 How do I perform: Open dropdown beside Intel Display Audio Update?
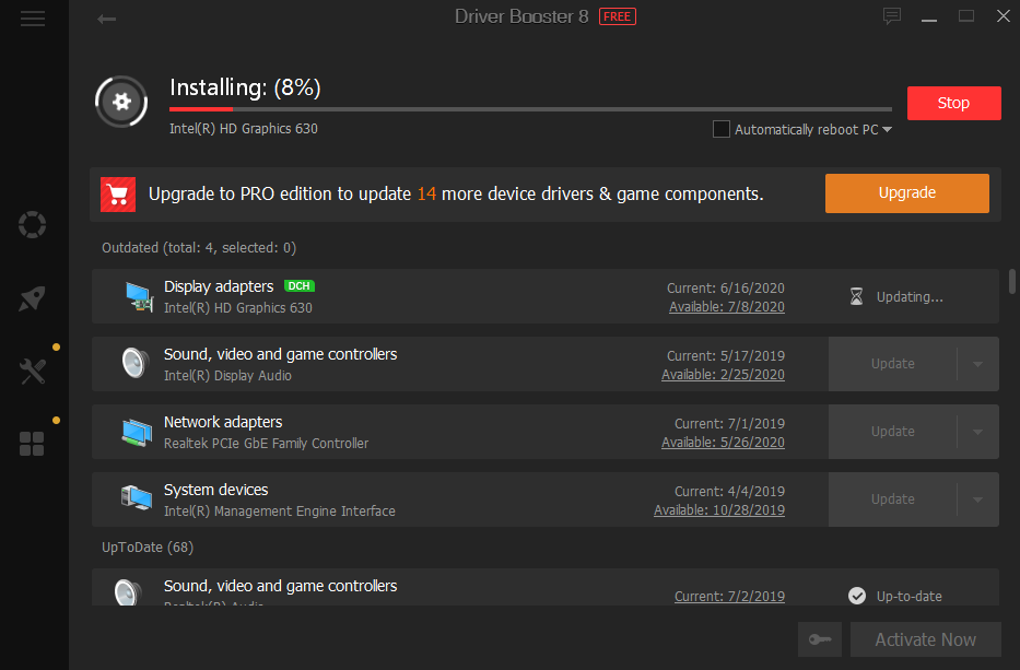[978, 364]
